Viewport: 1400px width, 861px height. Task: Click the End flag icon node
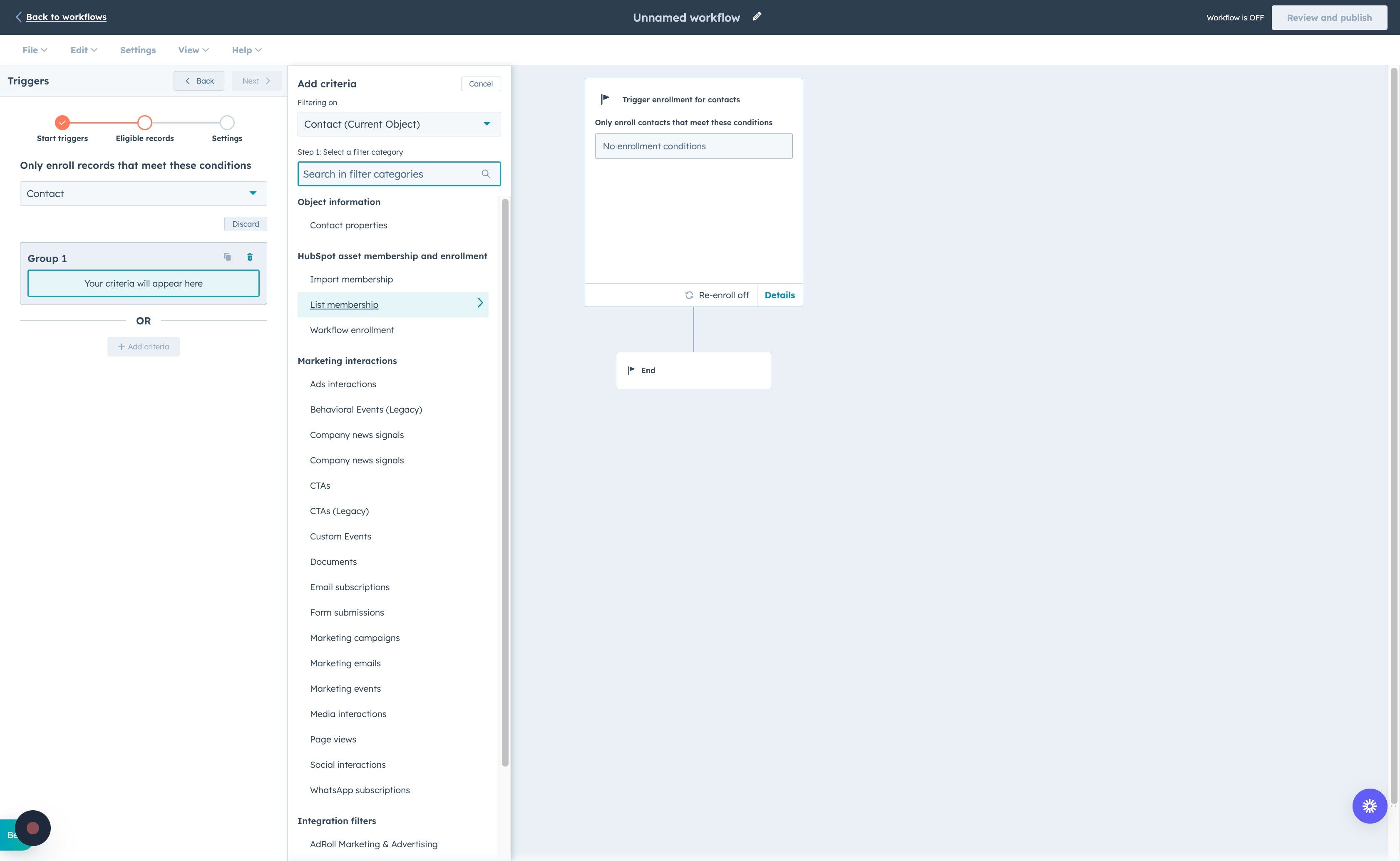[631, 370]
